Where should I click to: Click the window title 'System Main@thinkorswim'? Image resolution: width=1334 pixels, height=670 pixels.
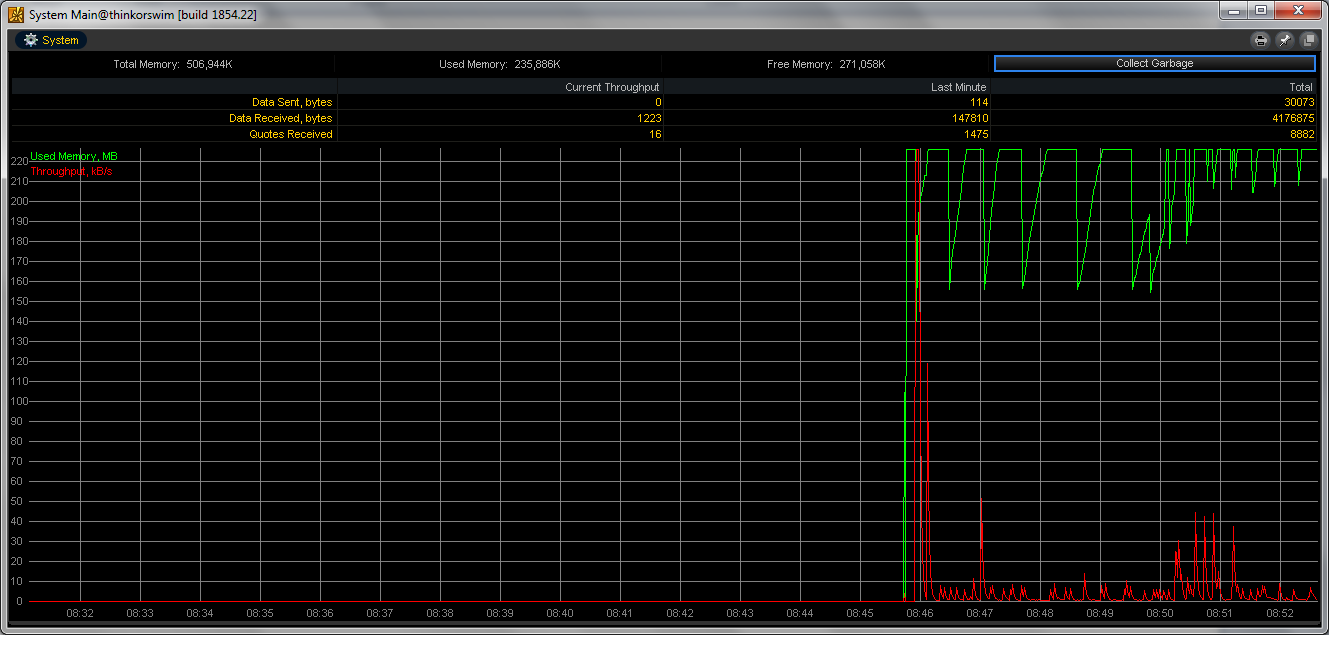point(101,14)
